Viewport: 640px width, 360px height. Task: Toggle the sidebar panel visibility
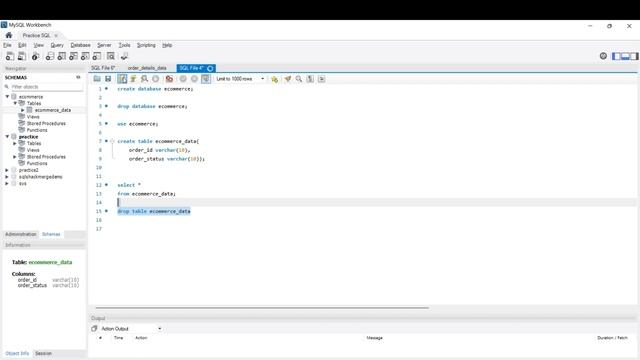[x=616, y=56]
